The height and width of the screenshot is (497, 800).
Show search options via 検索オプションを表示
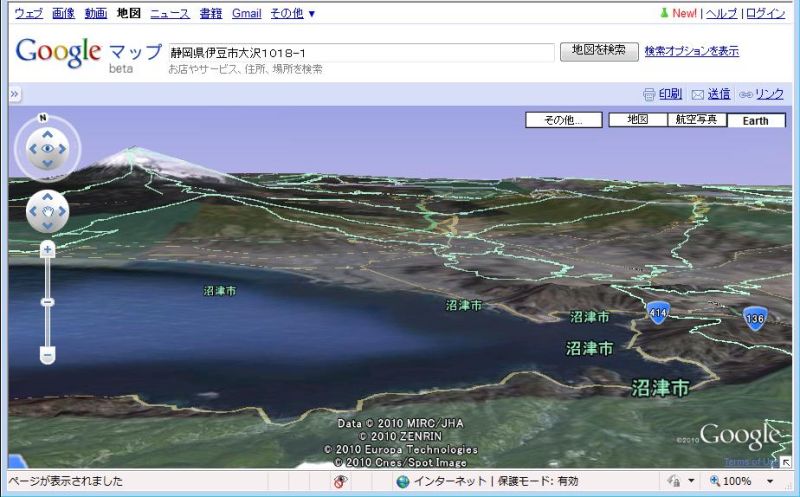pos(691,51)
